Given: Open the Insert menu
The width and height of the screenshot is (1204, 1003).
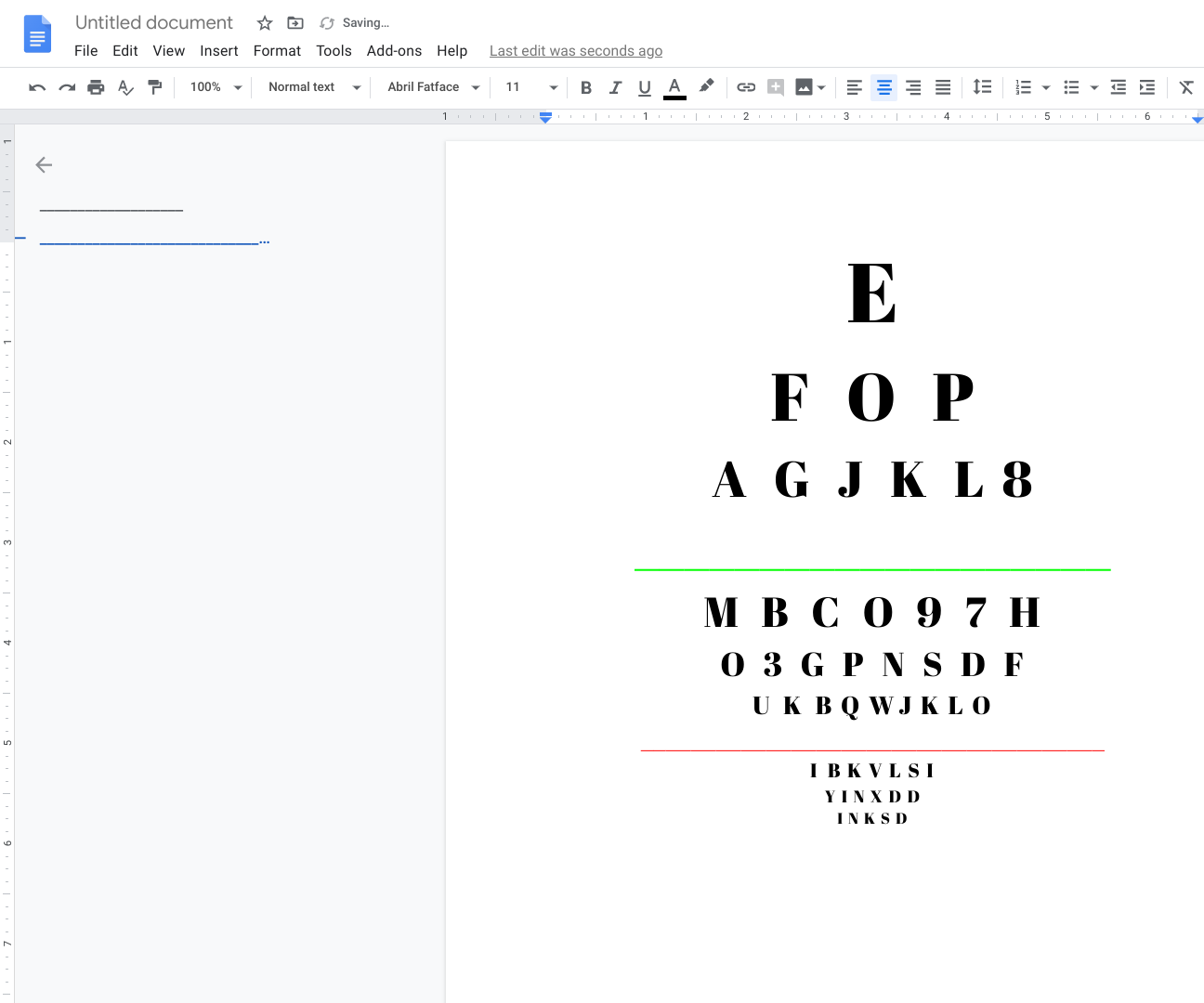Looking at the screenshot, I should pos(219,51).
